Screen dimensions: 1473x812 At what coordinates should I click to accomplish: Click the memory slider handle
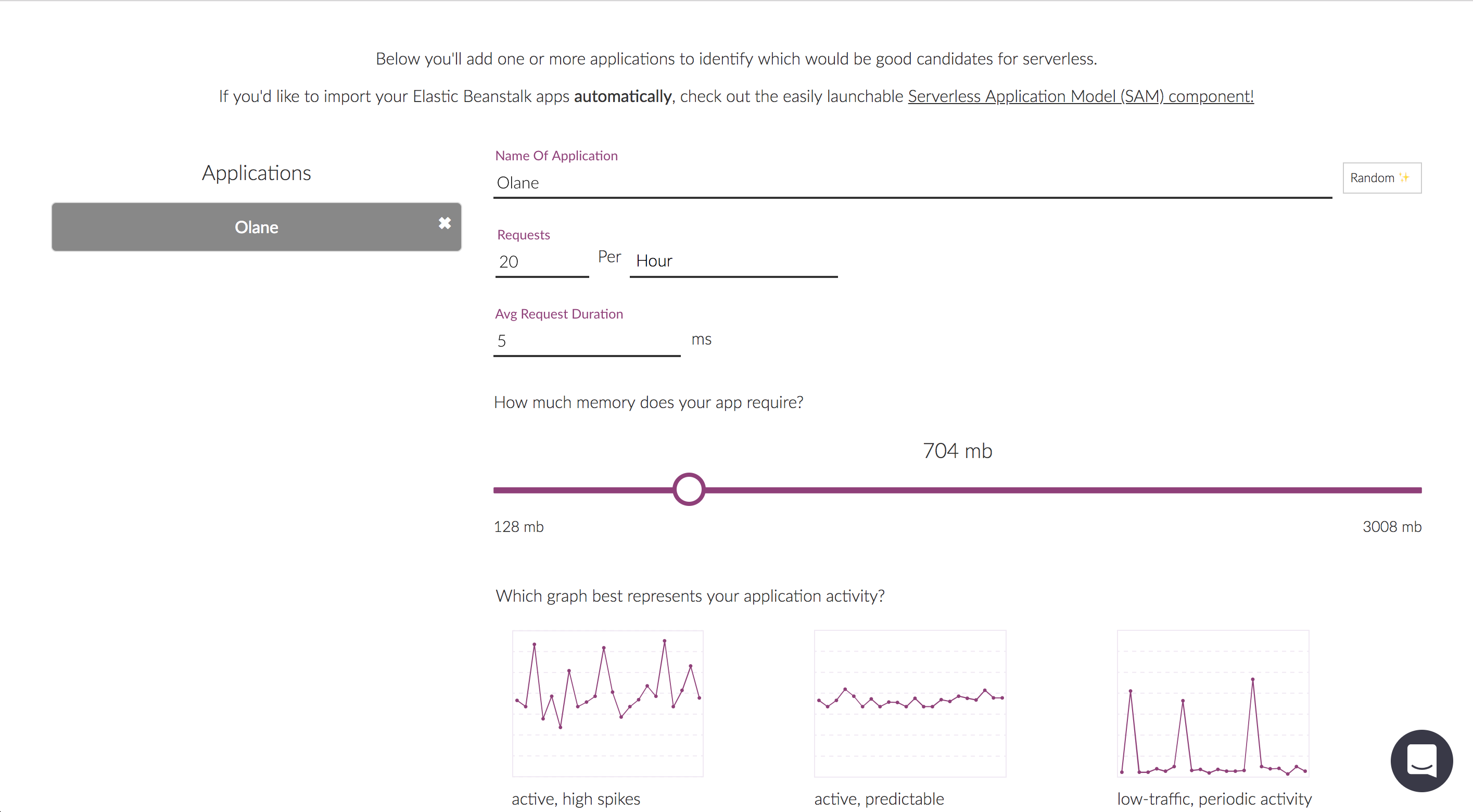tap(689, 489)
